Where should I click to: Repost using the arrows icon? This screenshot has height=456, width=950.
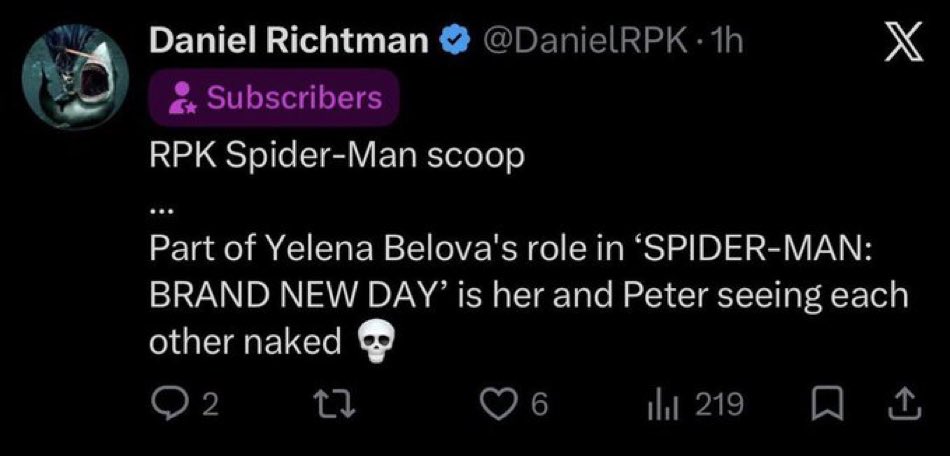pos(331,406)
